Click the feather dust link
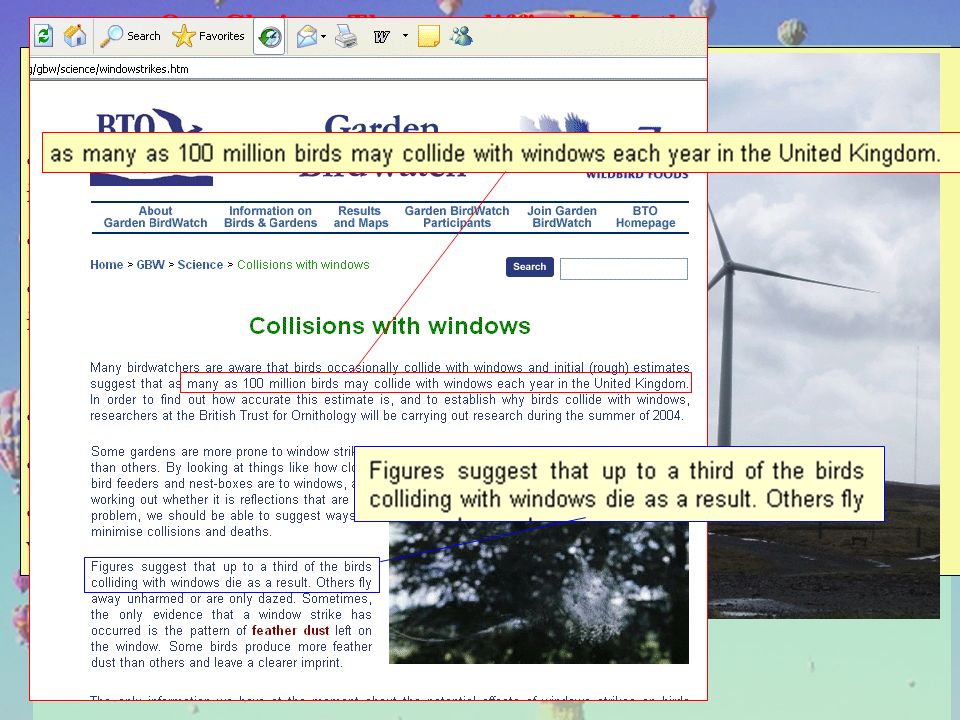The height and width of the screenshot is (720, 960). pyautogui.click(x=290, y=631)
